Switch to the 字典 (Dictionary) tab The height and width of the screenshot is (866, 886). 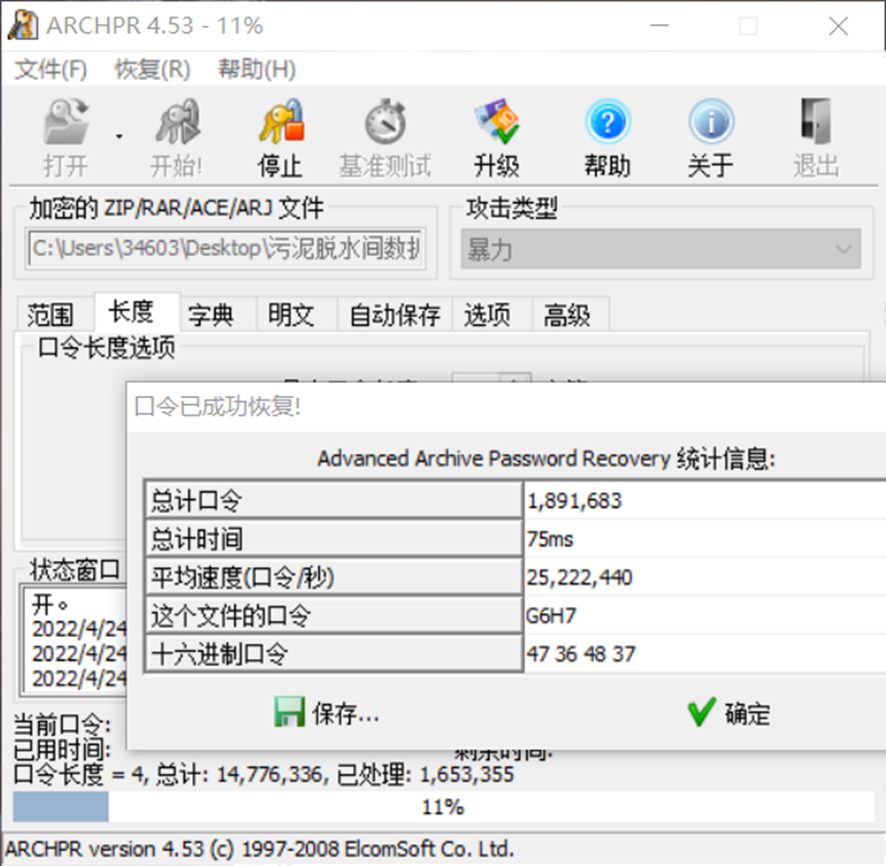tap(213, 314)
